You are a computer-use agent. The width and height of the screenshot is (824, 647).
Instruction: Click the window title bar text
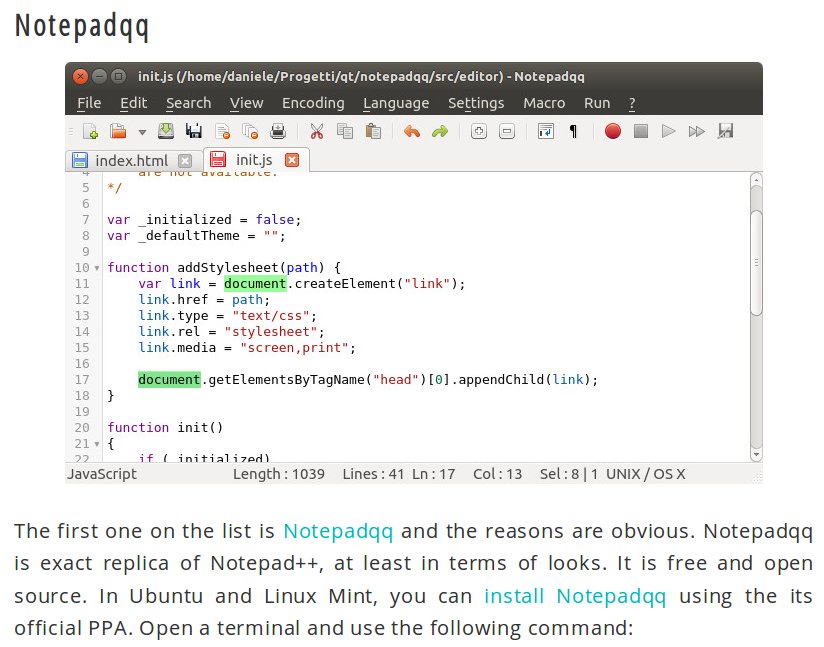361,77
